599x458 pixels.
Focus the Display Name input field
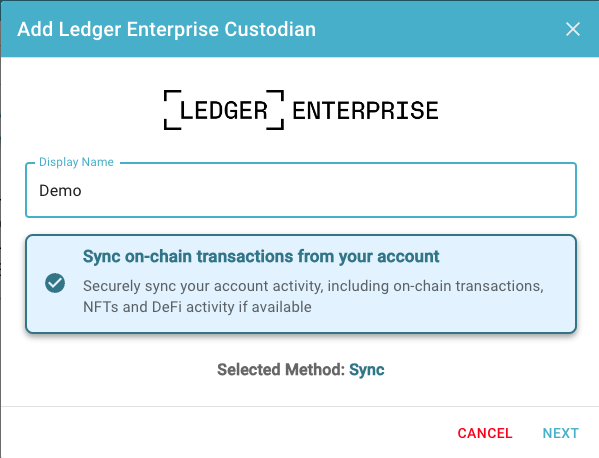pos(301,190)
